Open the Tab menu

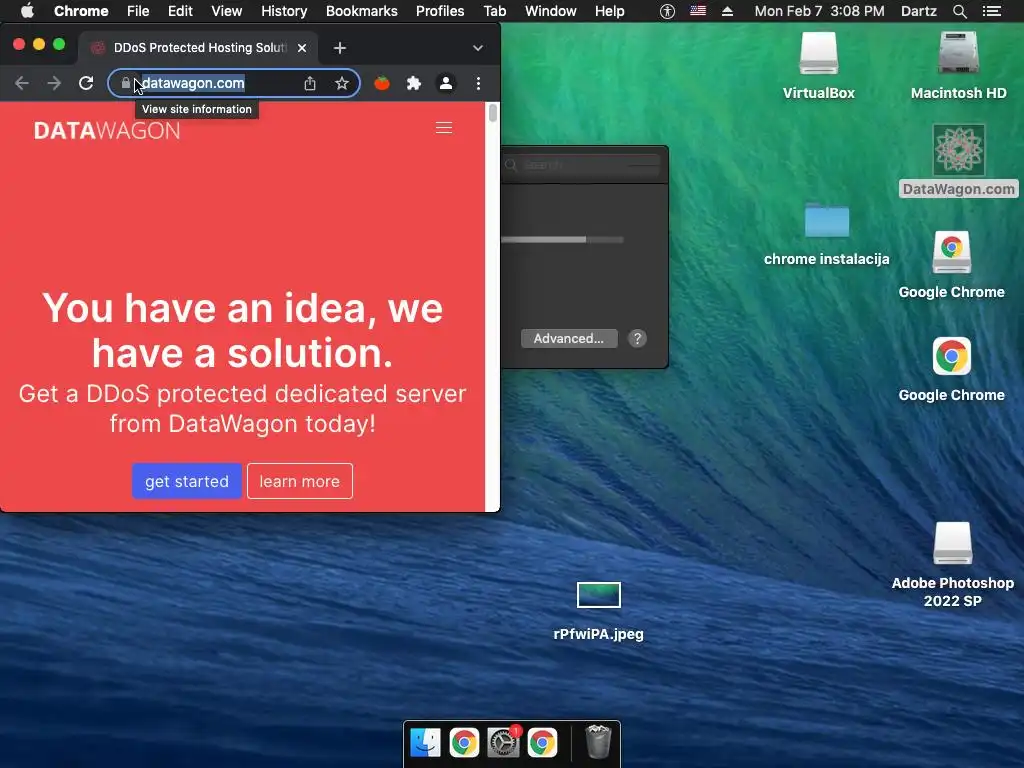pos(494,11)
